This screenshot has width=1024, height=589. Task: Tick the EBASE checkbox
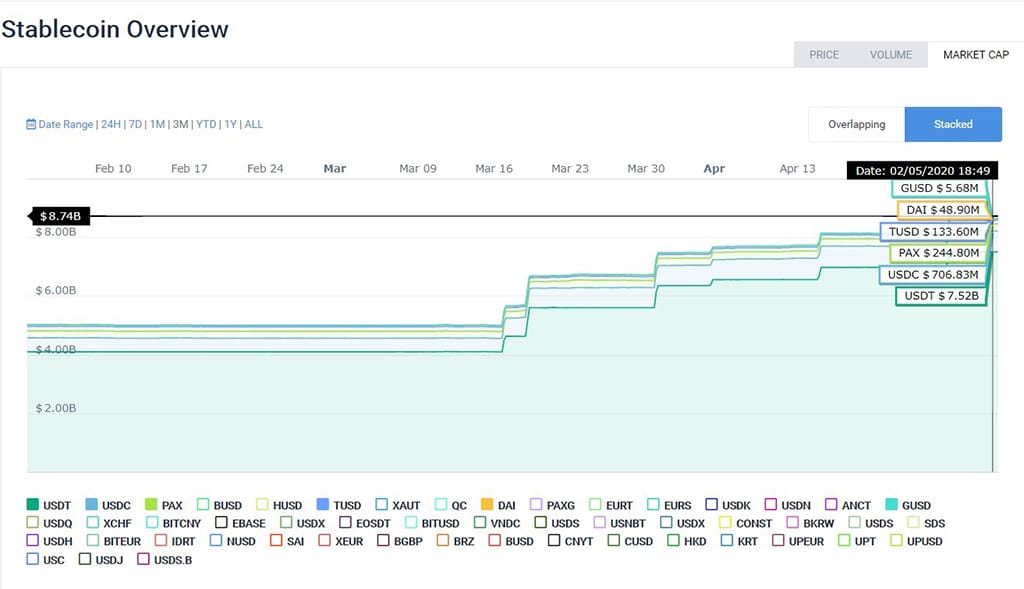(x=221, y=522)
